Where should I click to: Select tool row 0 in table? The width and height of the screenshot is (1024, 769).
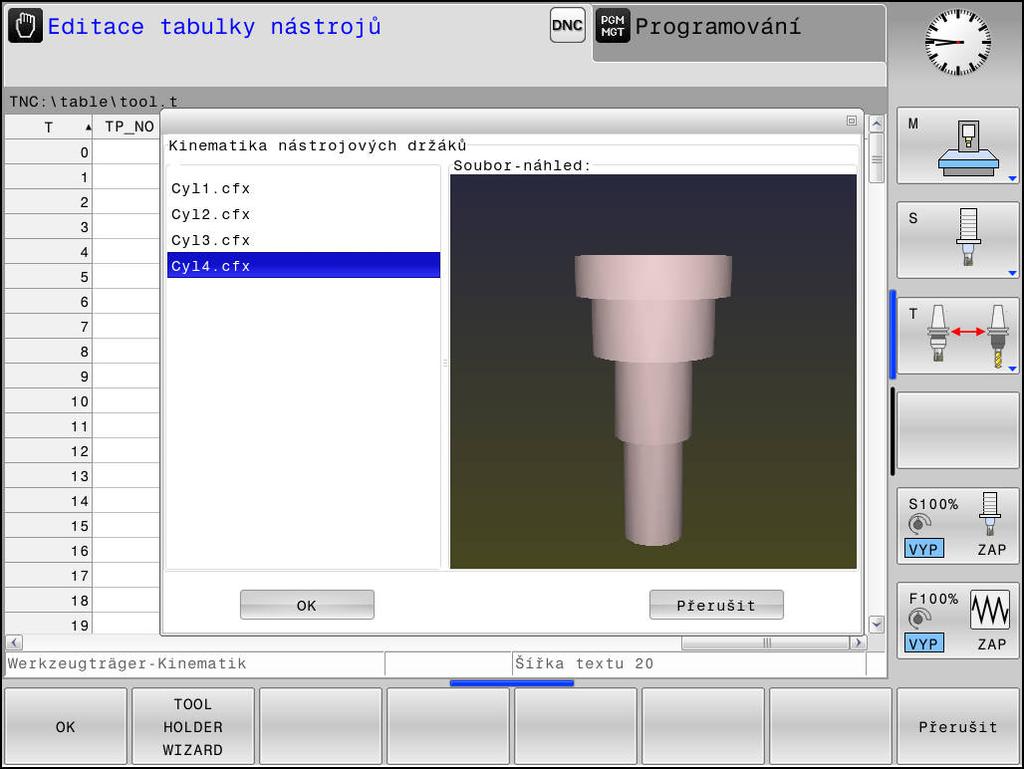[x=82, y=152]
